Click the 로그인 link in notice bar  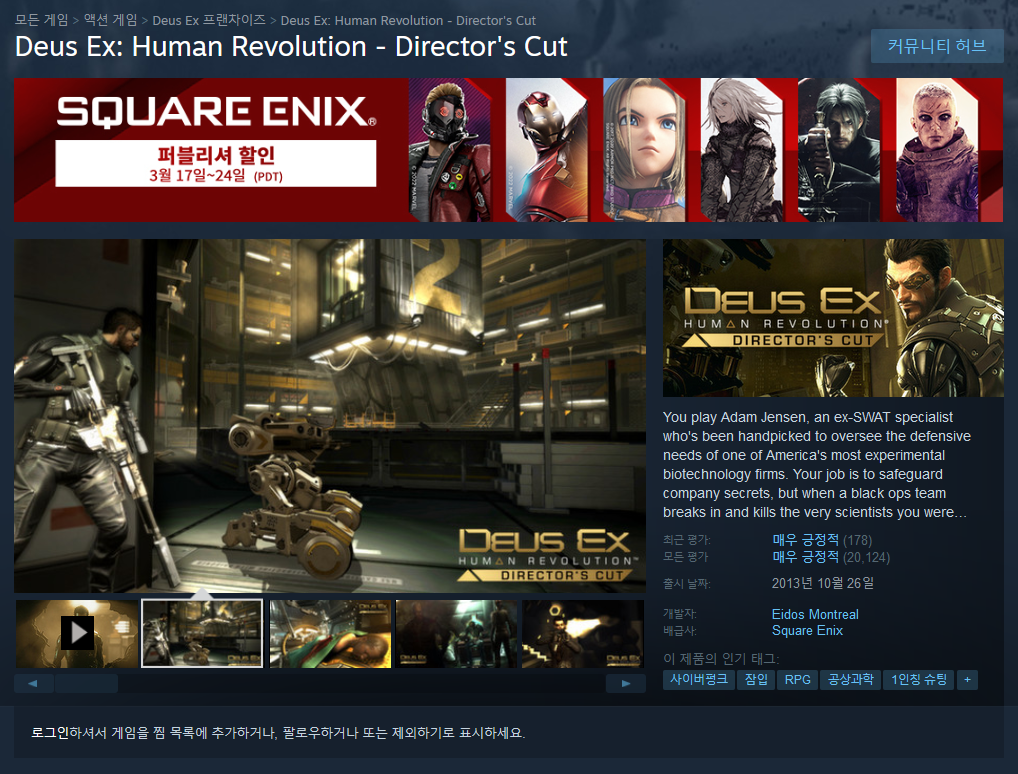pos(50,732)
